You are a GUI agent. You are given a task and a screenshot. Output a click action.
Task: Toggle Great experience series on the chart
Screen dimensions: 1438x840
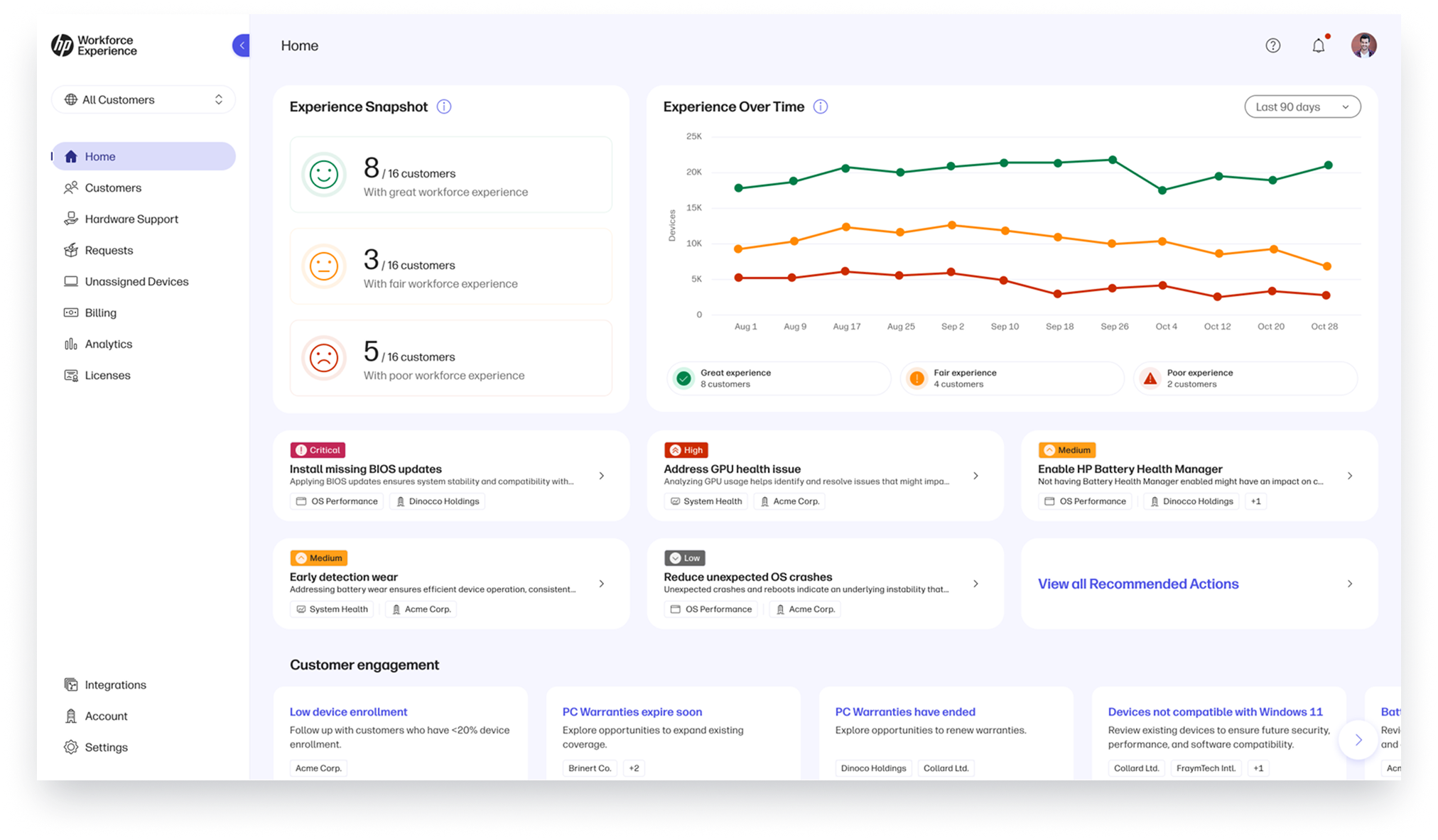778,378
